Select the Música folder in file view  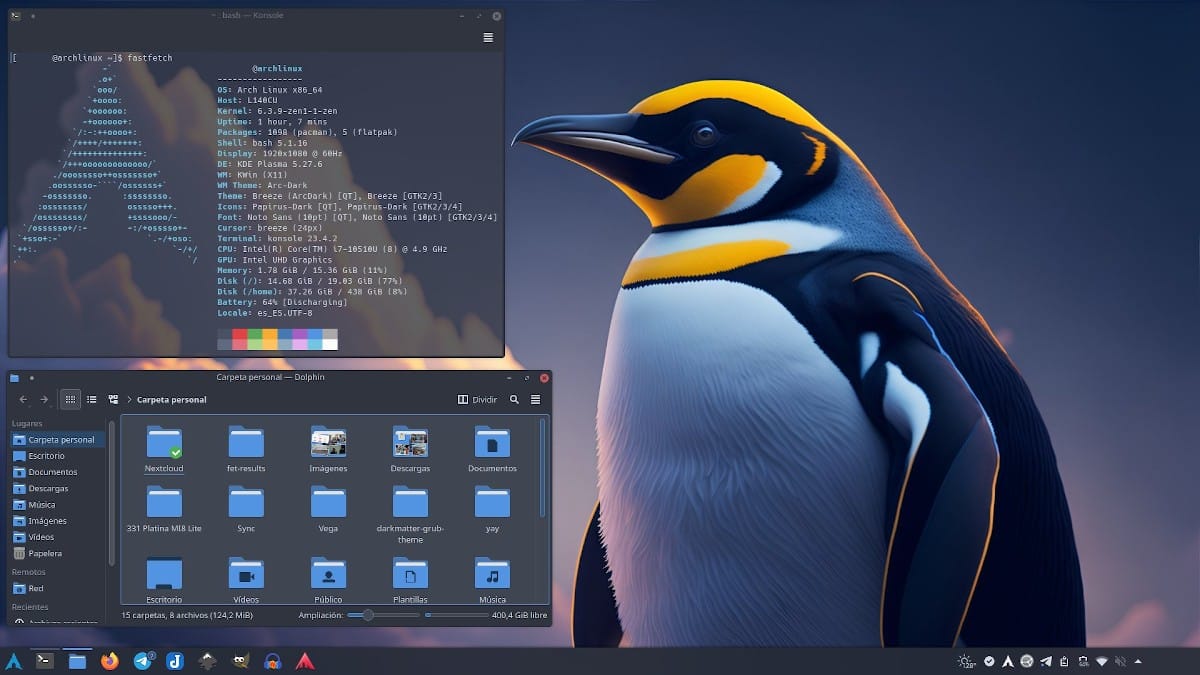click(x=492, y=581)
